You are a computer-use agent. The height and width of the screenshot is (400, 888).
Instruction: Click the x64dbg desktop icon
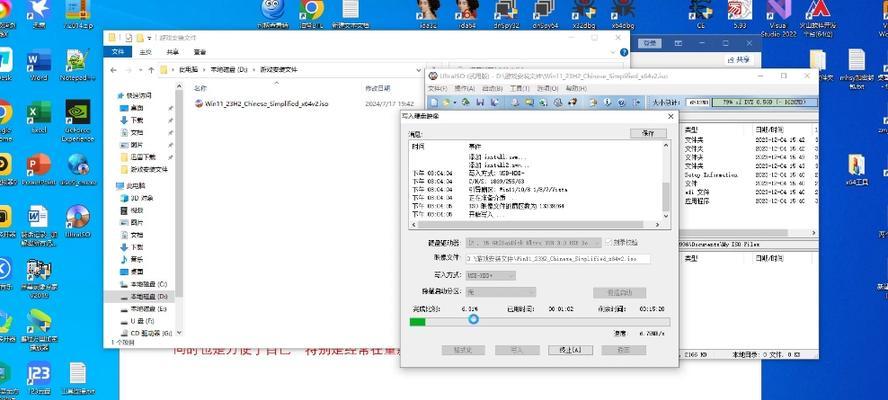pos(623,14)
